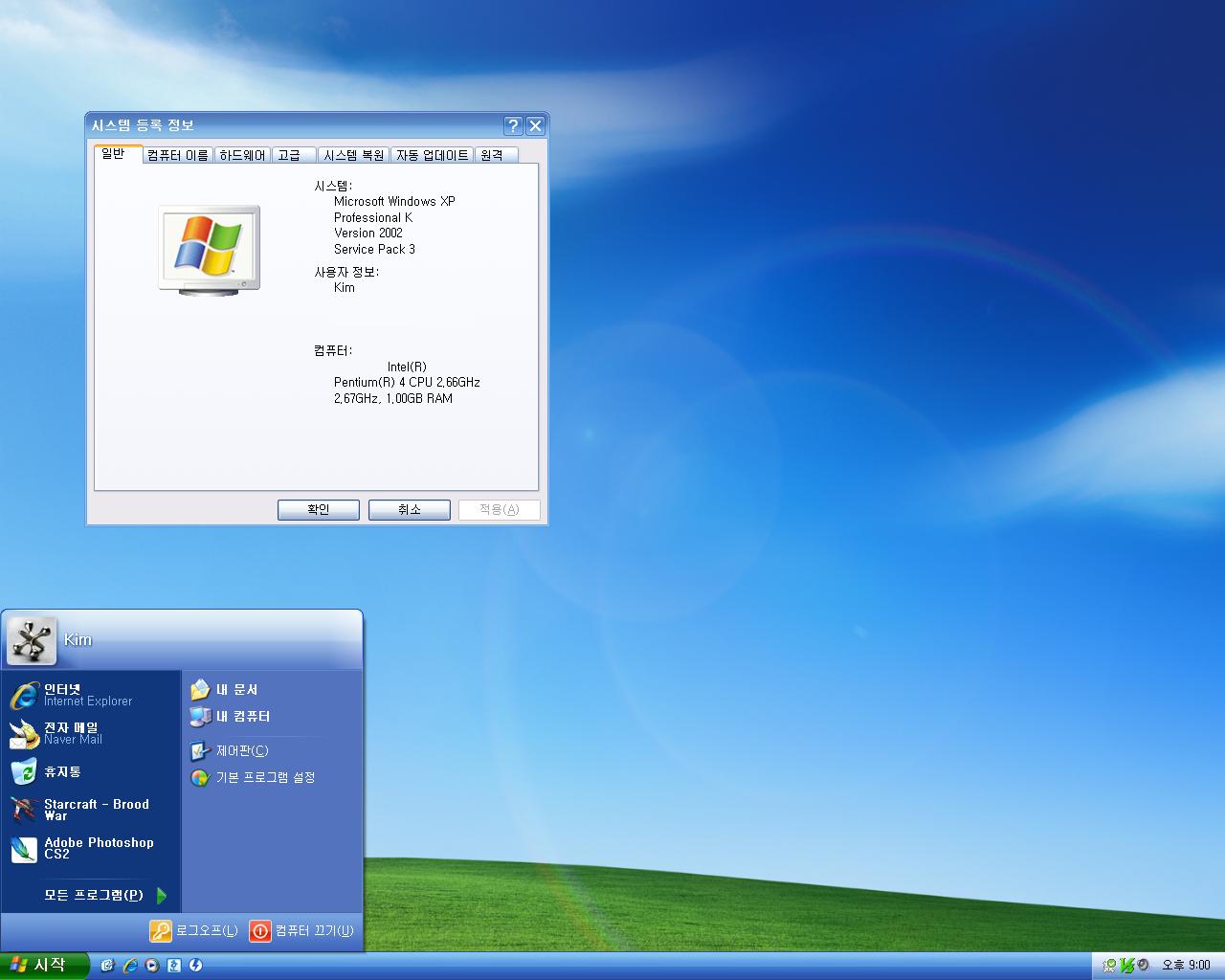Click the 오후 9:00 clock
The height and width of the screenshot is (980, 1225).
pos(1186,965)
